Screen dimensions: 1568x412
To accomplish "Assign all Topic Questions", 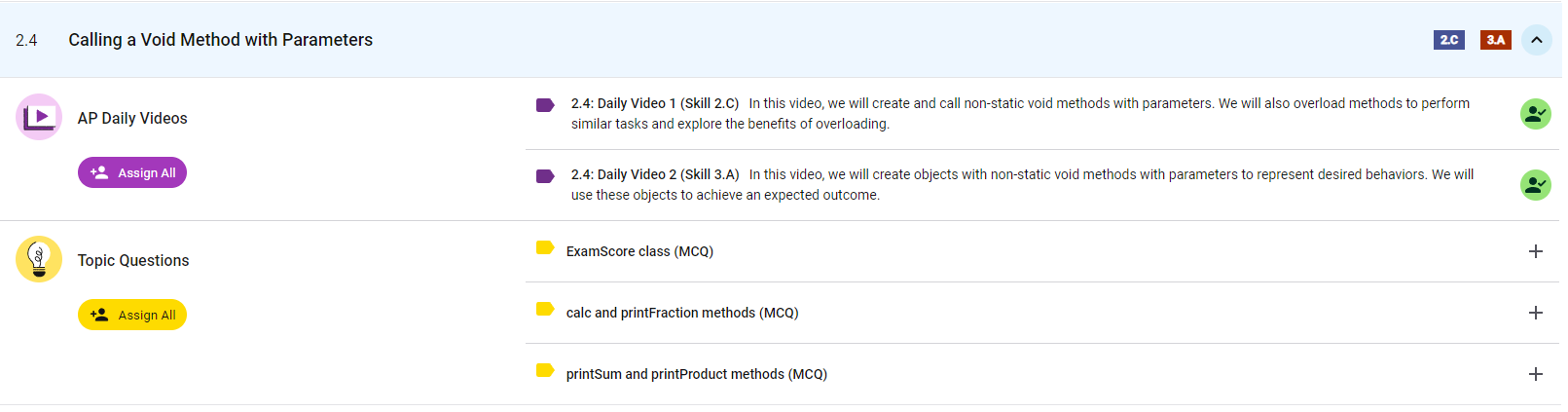I will [x=132, y=315].
